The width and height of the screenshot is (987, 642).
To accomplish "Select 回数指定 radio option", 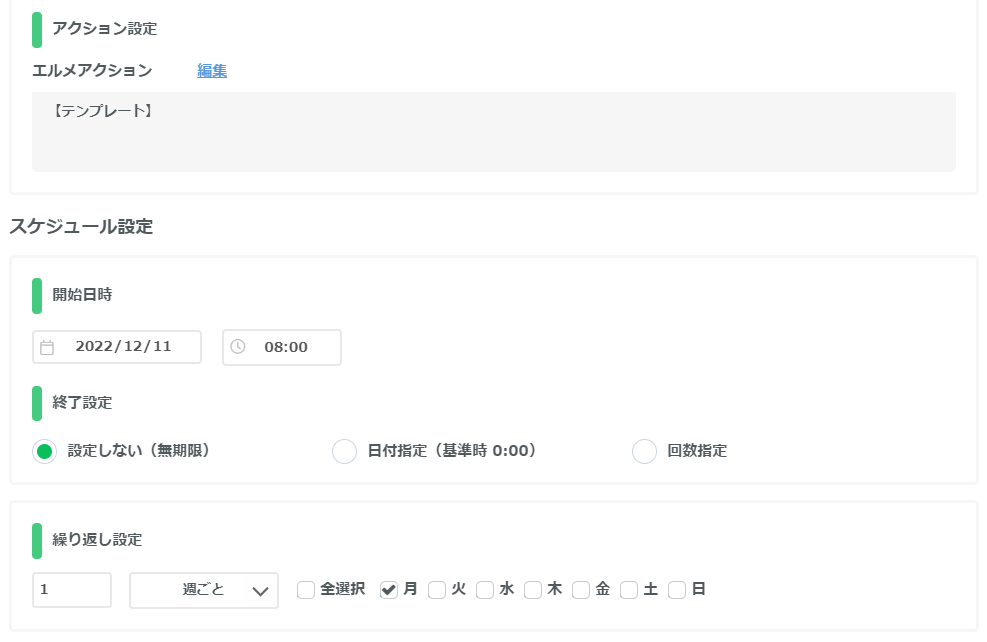I will tap(644, 451).
